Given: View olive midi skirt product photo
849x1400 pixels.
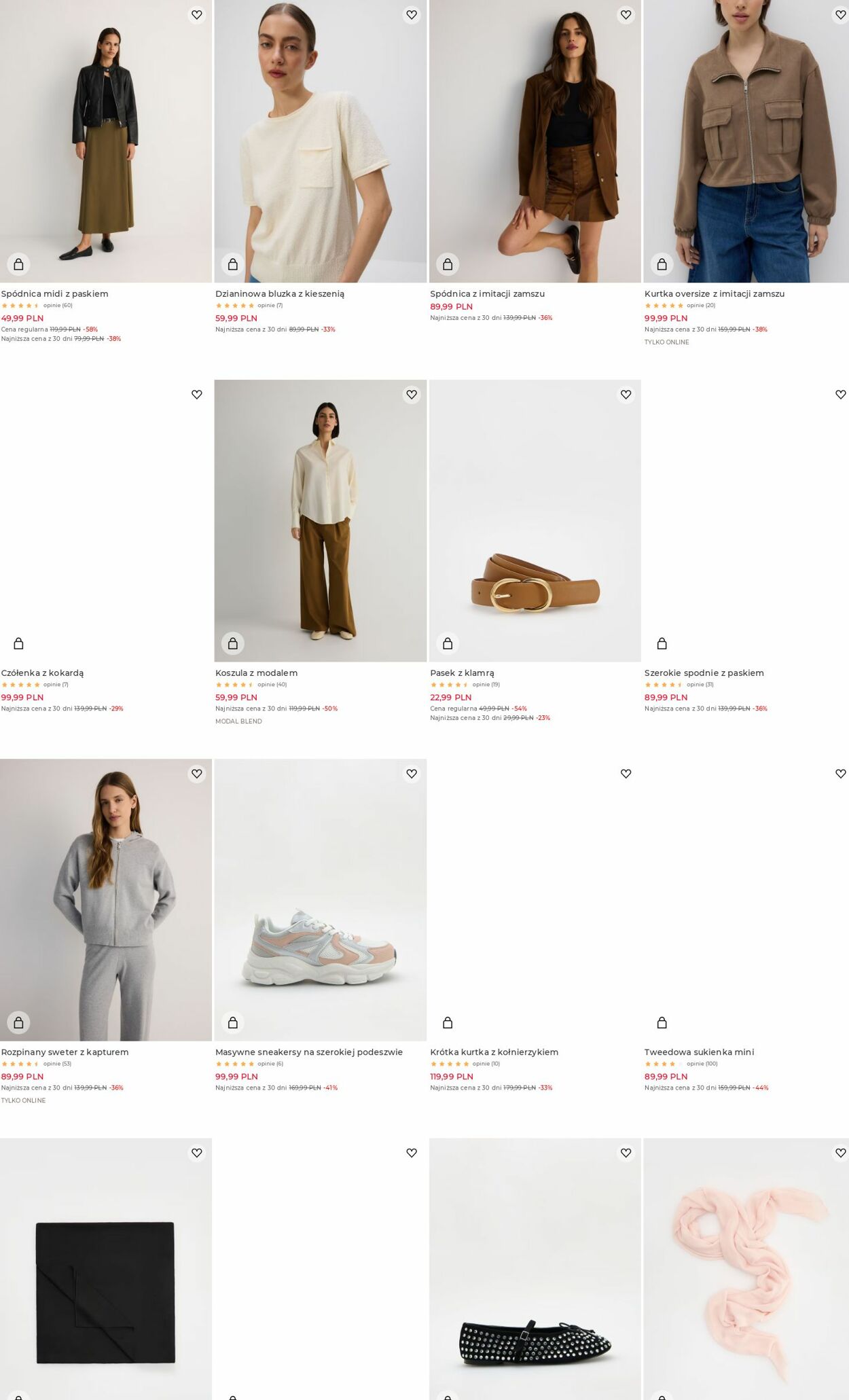Looking at the screenshot, I should 106,141.
